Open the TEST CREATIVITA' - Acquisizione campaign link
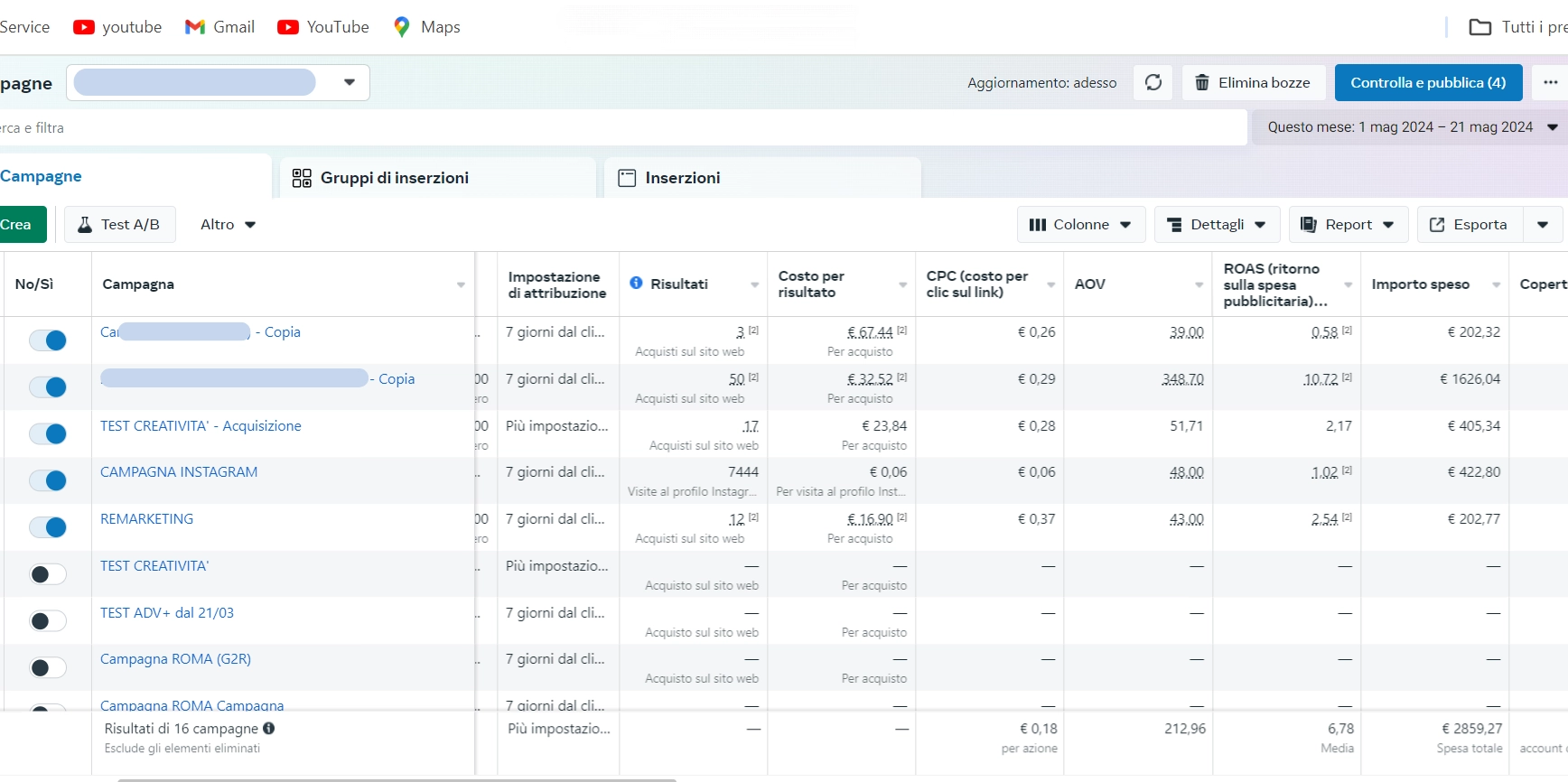Viewport: 1568px width, 782px height. 201,425
